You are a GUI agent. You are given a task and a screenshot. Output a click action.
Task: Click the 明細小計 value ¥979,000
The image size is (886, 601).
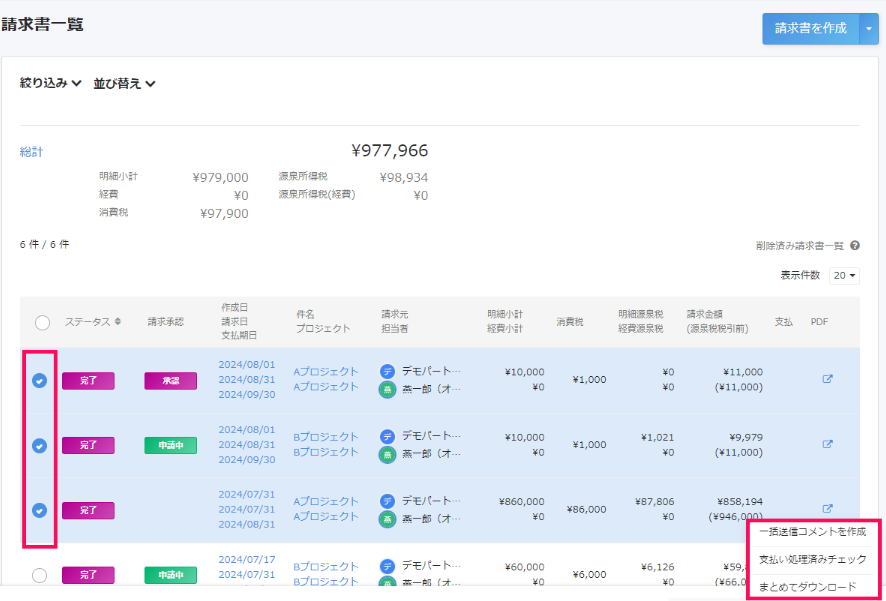(x=220, y=177)
